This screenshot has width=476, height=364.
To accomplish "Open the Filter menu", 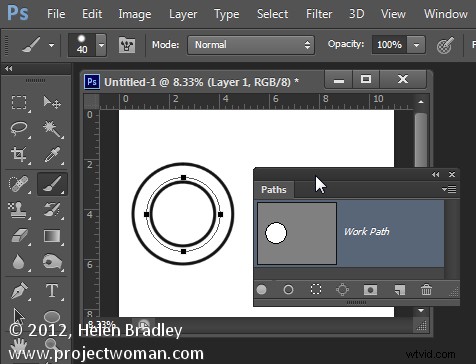I will point(319,14).
